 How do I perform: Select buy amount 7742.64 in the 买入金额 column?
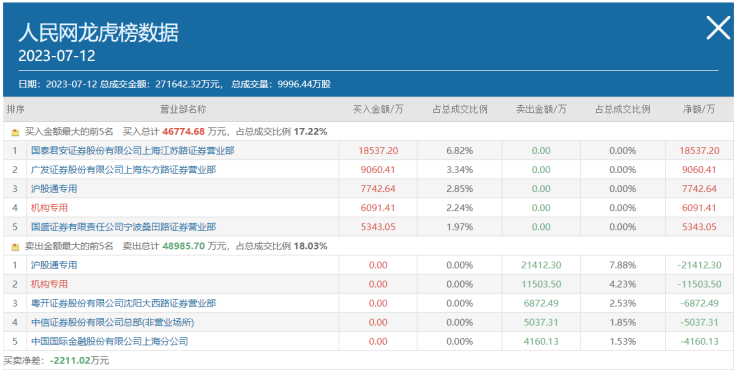tap(378, 189)
